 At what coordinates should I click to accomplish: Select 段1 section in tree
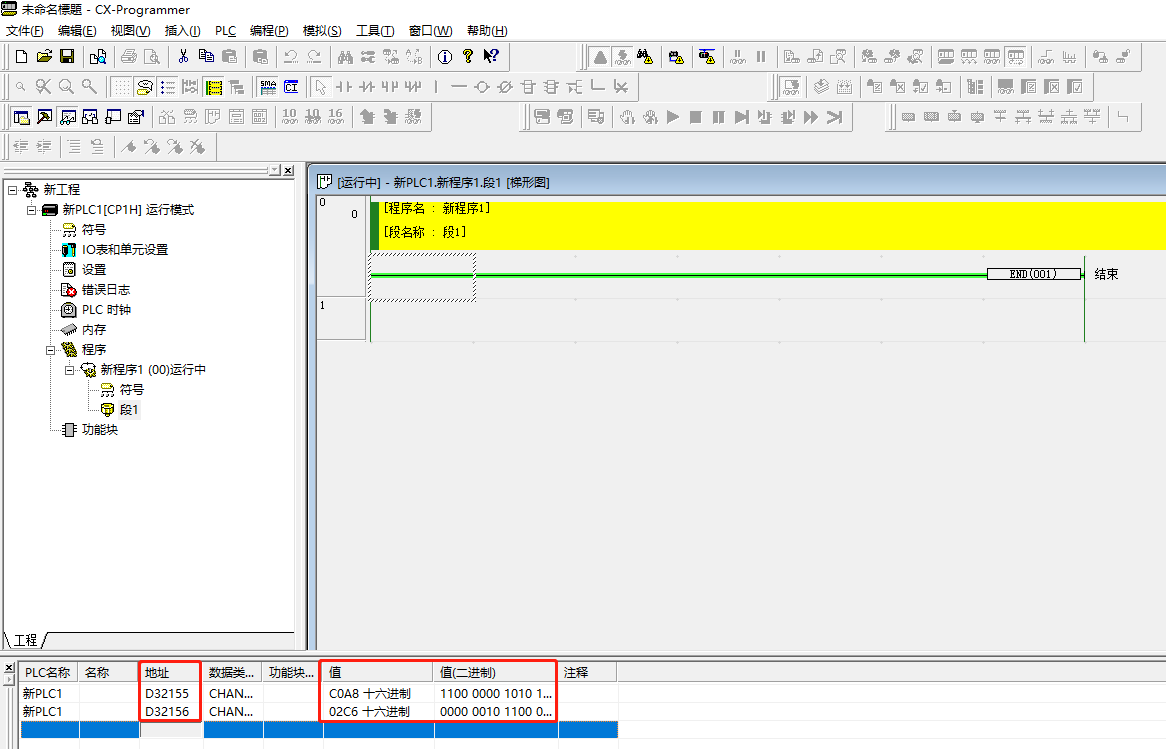coord(129,410)
